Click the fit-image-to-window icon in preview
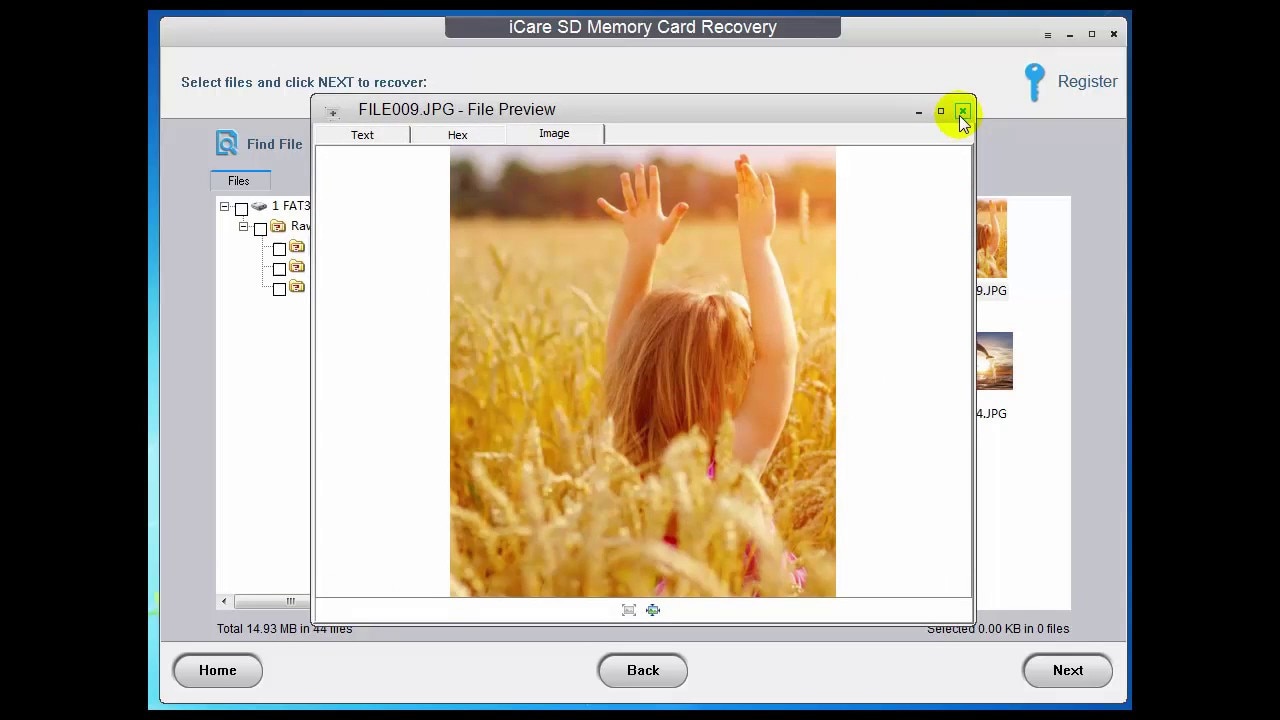The image size is (1280, 720). [x=629, y=610]
